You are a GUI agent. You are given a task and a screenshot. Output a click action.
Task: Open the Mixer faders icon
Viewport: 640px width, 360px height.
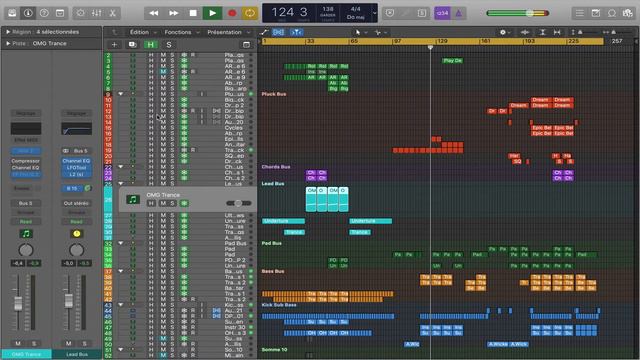point(97,13)
